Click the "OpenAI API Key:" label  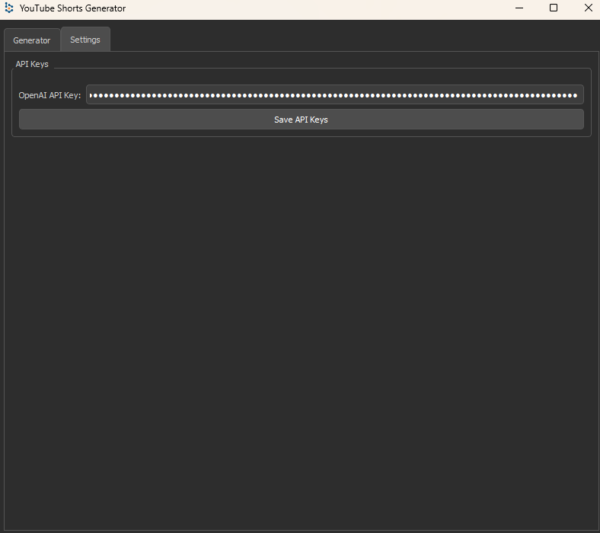(x=49, y=96)
